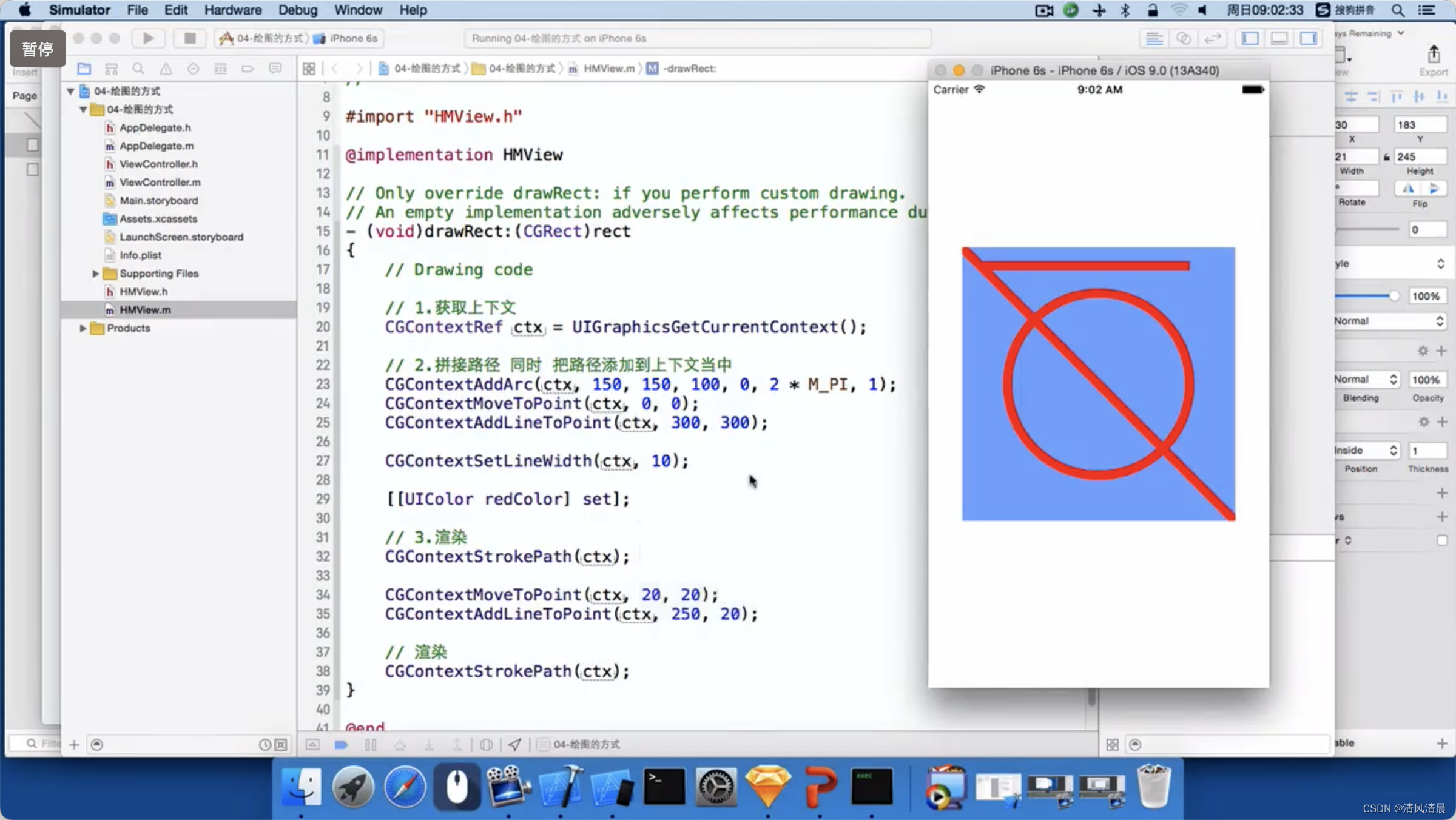Select HMView.m in the file navigator

(x=145, y=309)
